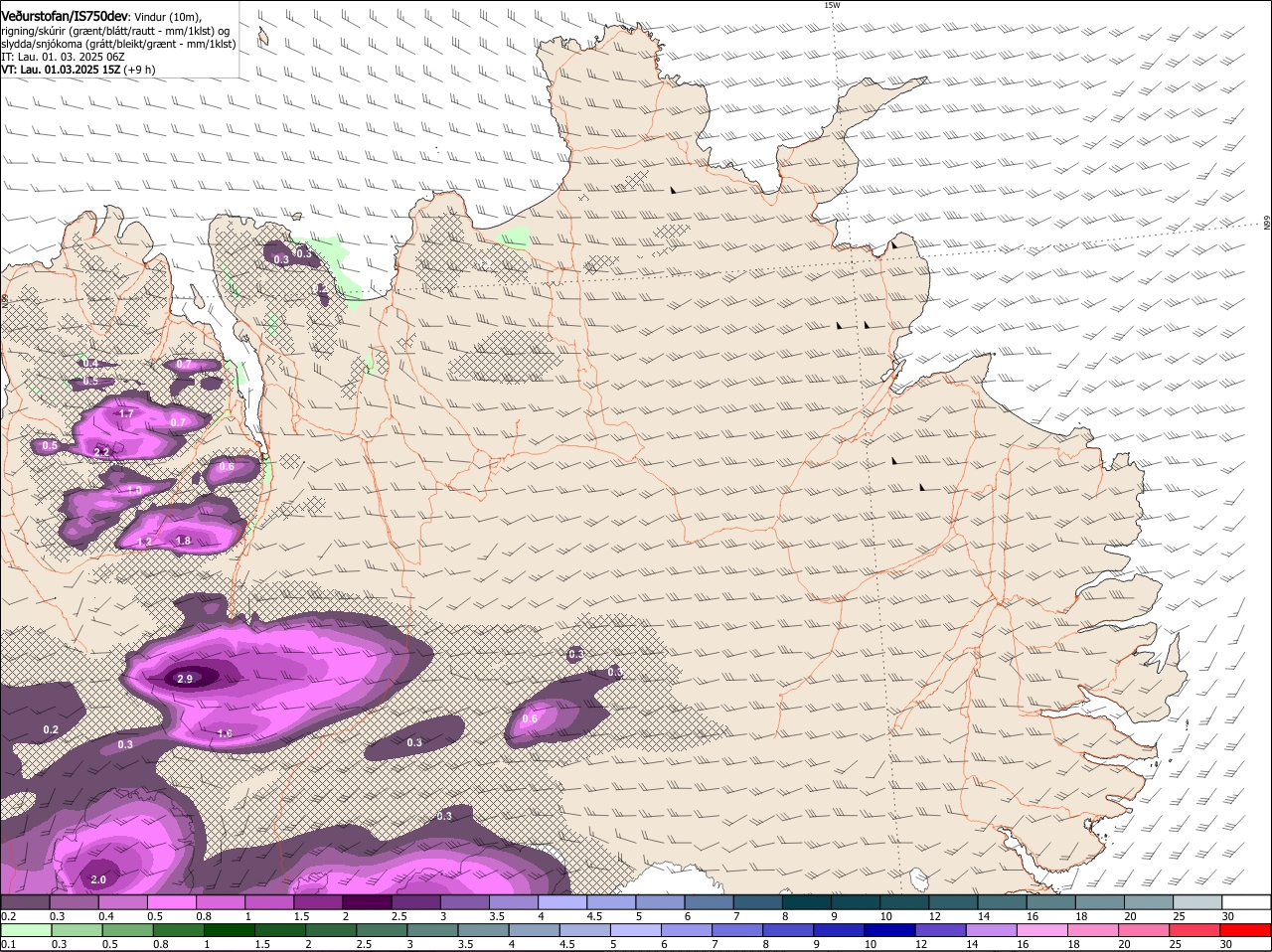Click the '1.2' precipitation value label

point(144,542)
